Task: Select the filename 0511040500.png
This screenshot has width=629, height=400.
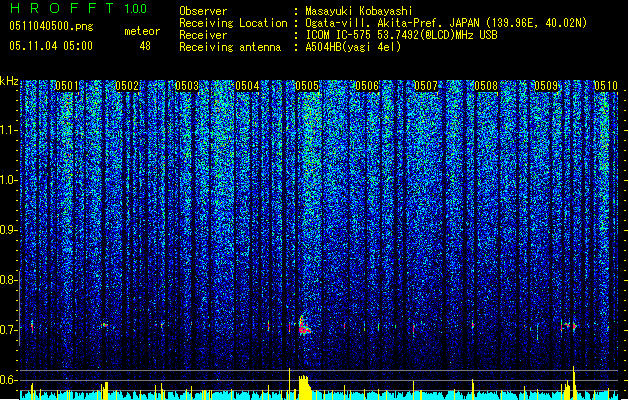Action: tap(51, 27)
